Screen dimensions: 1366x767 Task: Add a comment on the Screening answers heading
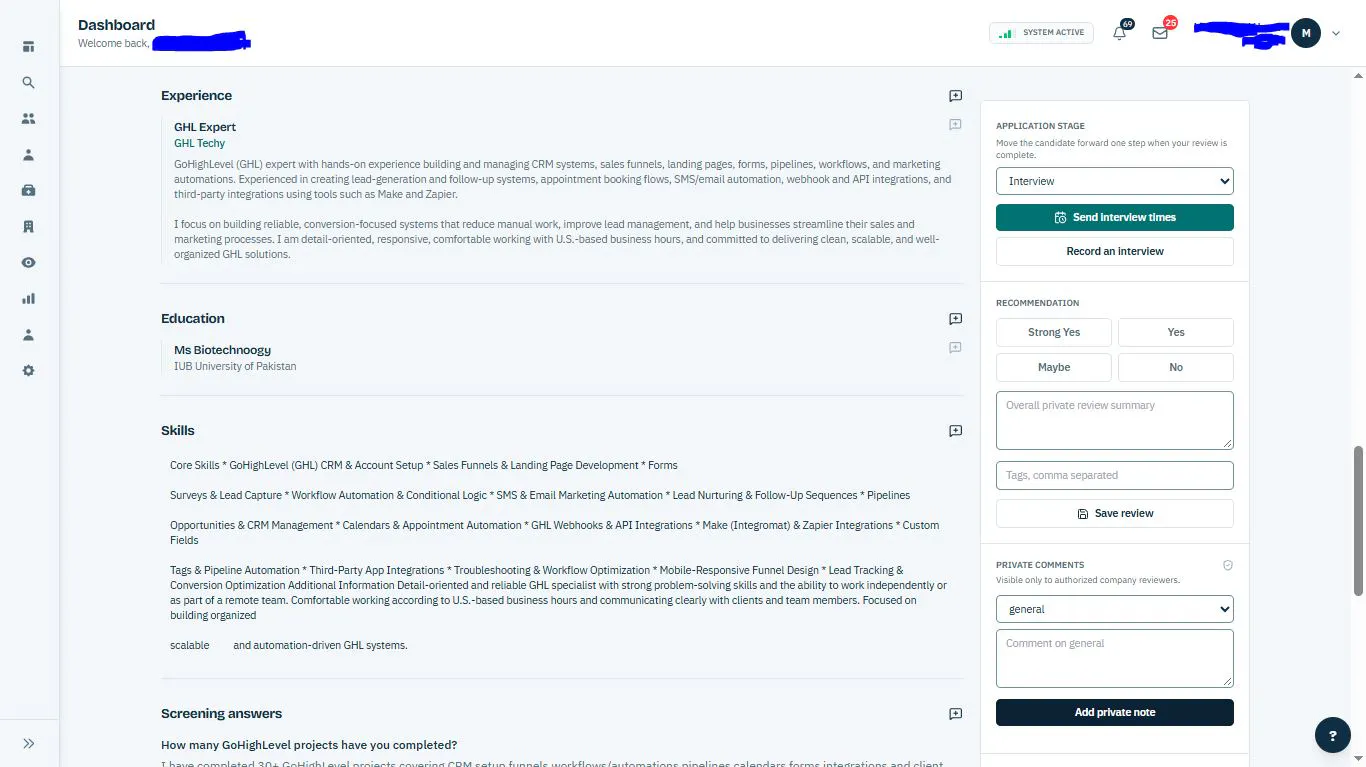click(x=955, y=714)
